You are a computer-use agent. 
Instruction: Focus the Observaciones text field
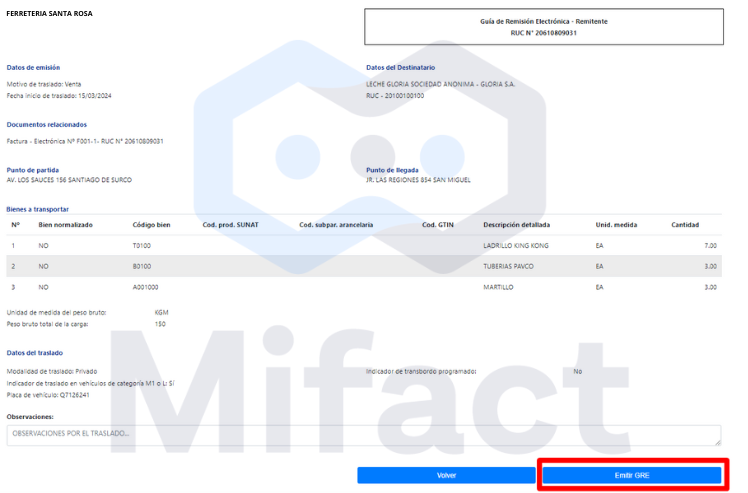(x=364, y=435)
